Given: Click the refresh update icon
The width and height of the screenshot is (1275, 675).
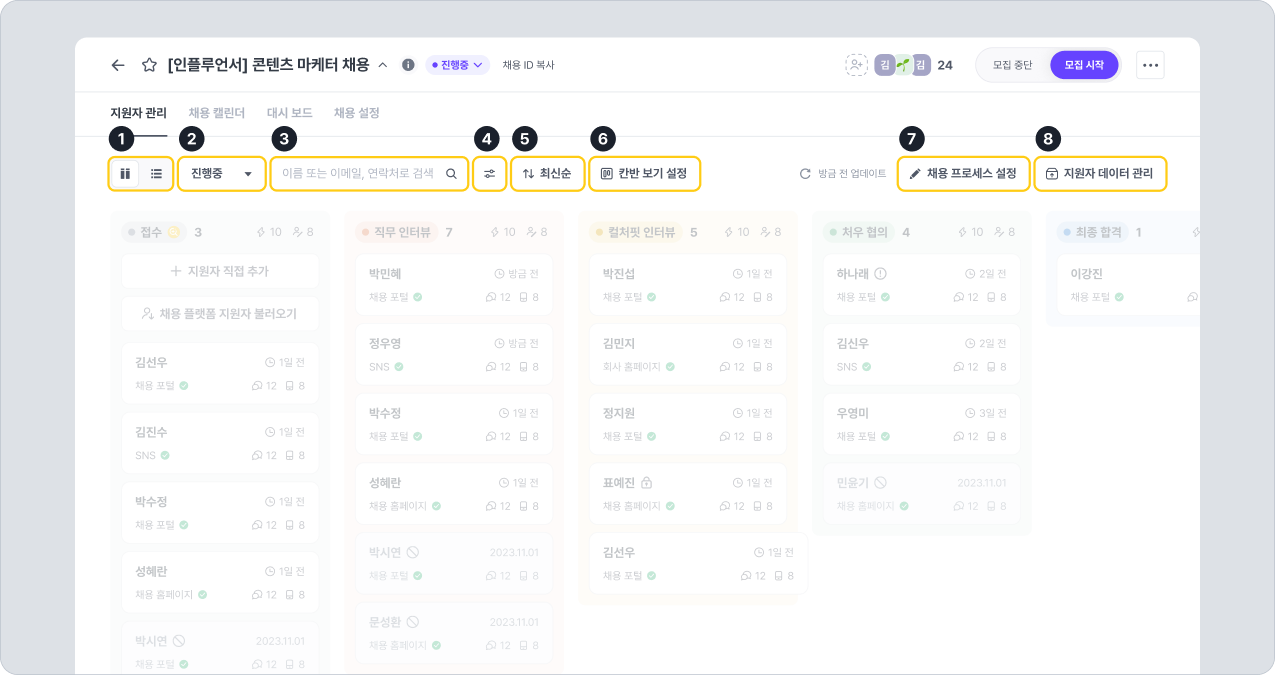Looking at the screenshot, I should [x=805, y=174].
